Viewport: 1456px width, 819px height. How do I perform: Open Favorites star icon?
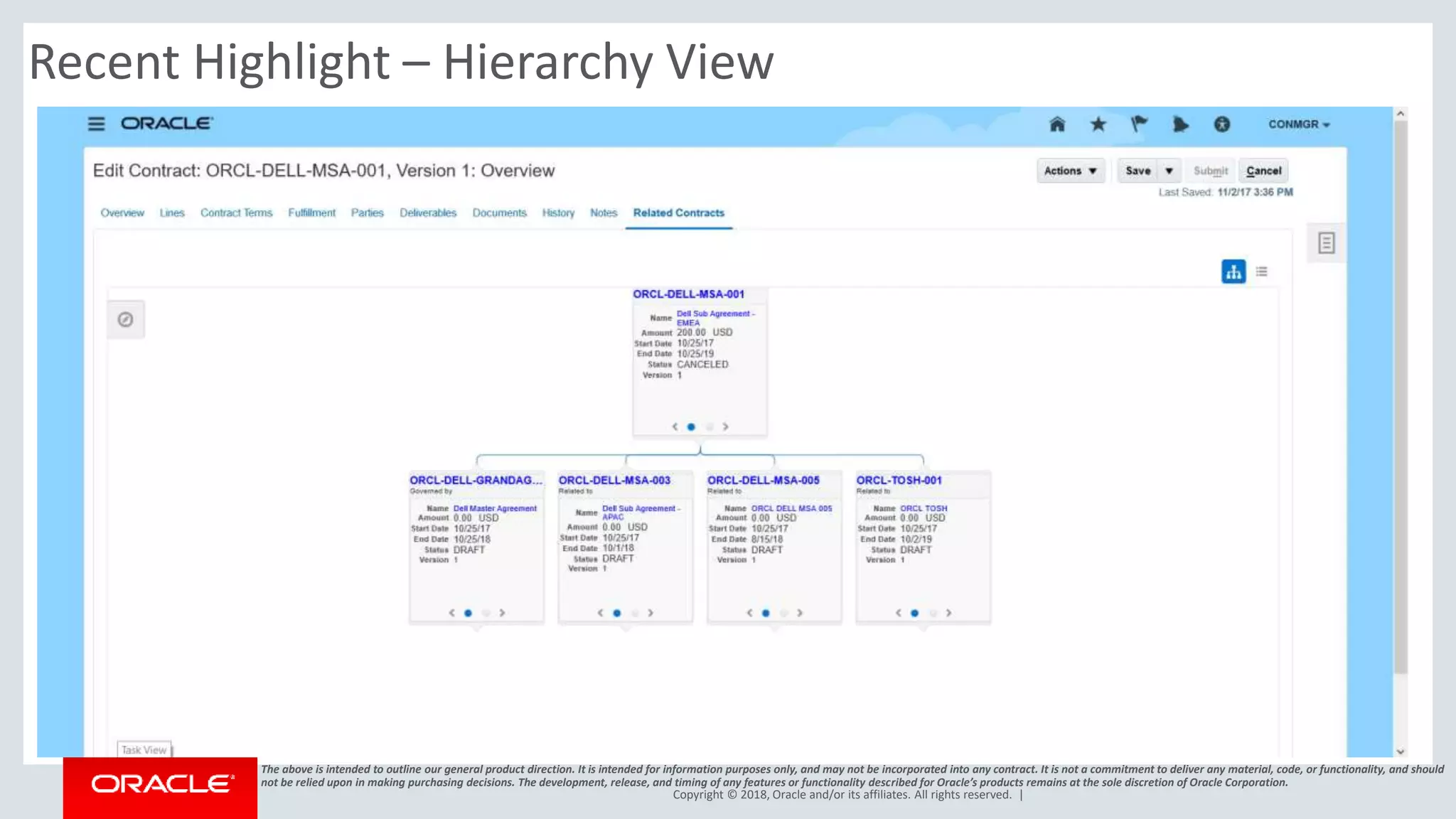point(1098,124)
